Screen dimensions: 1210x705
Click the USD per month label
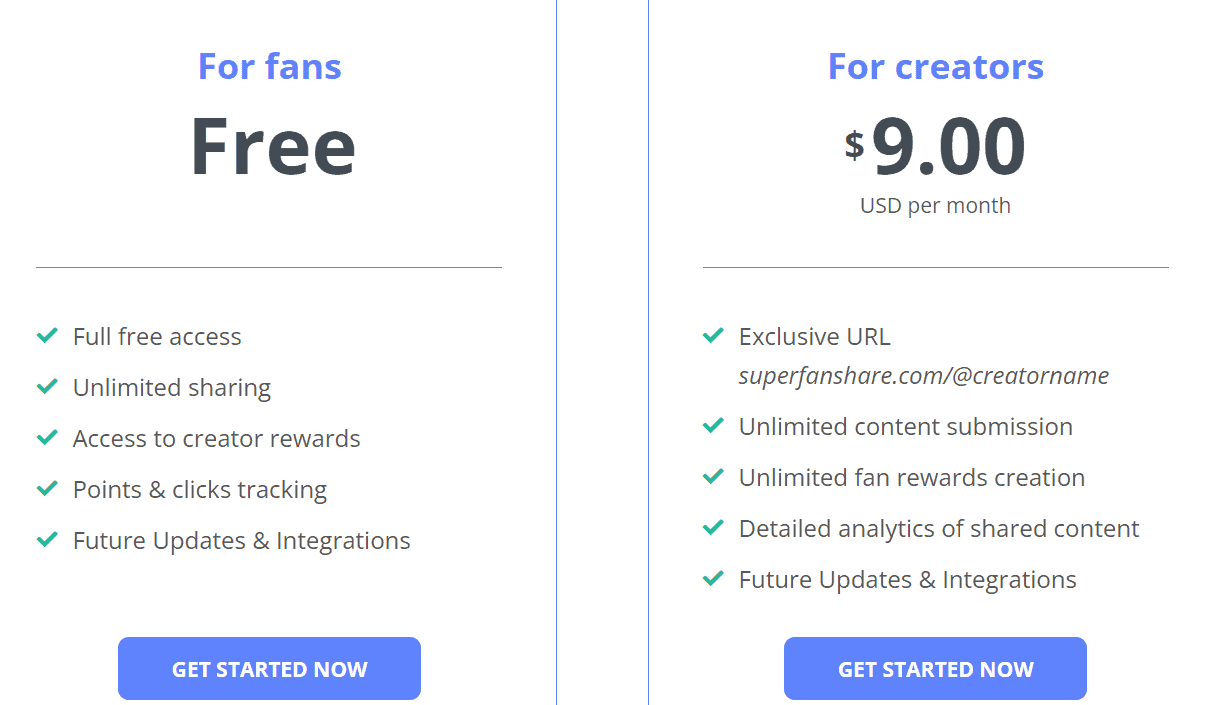935,205
